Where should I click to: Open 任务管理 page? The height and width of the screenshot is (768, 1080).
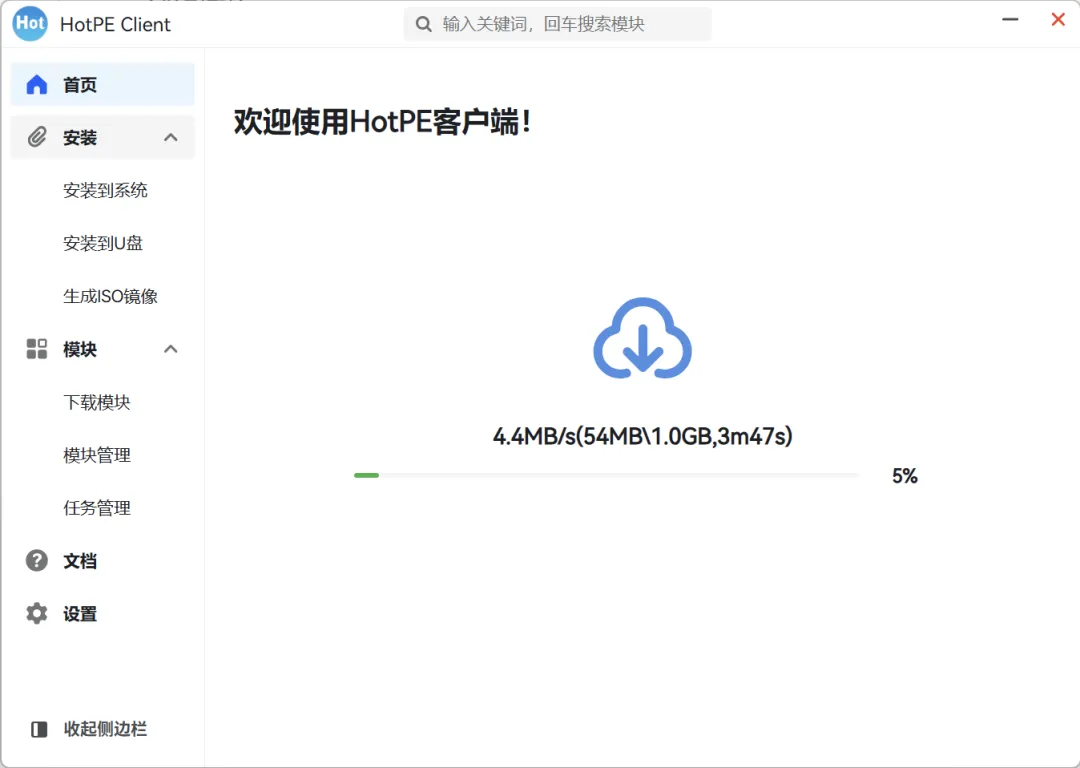click(97, 508)
